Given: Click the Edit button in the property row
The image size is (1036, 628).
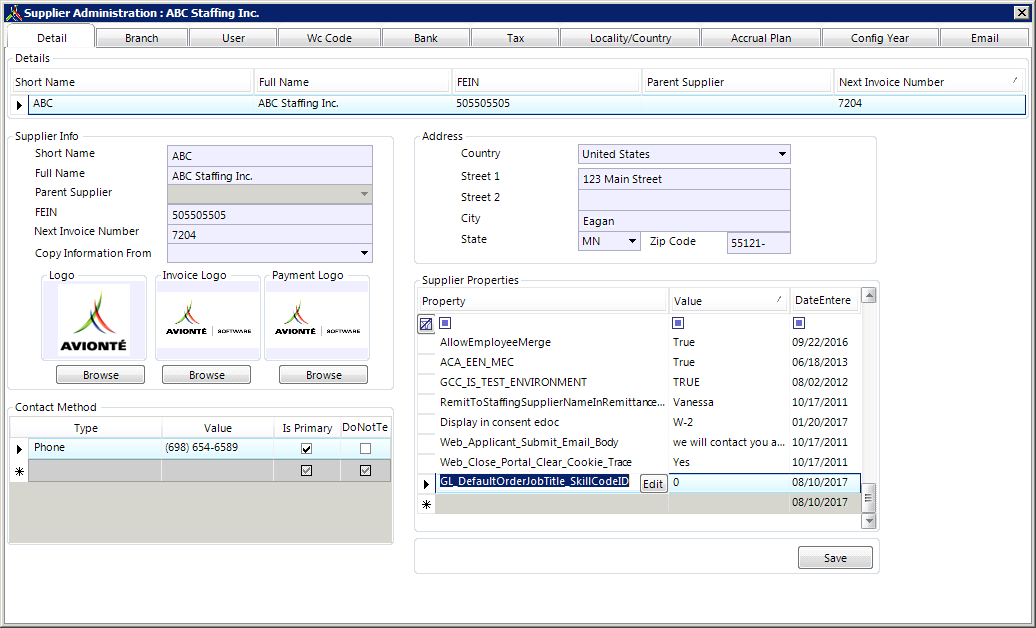Looking at the screenshot, I should click(653, 484).
